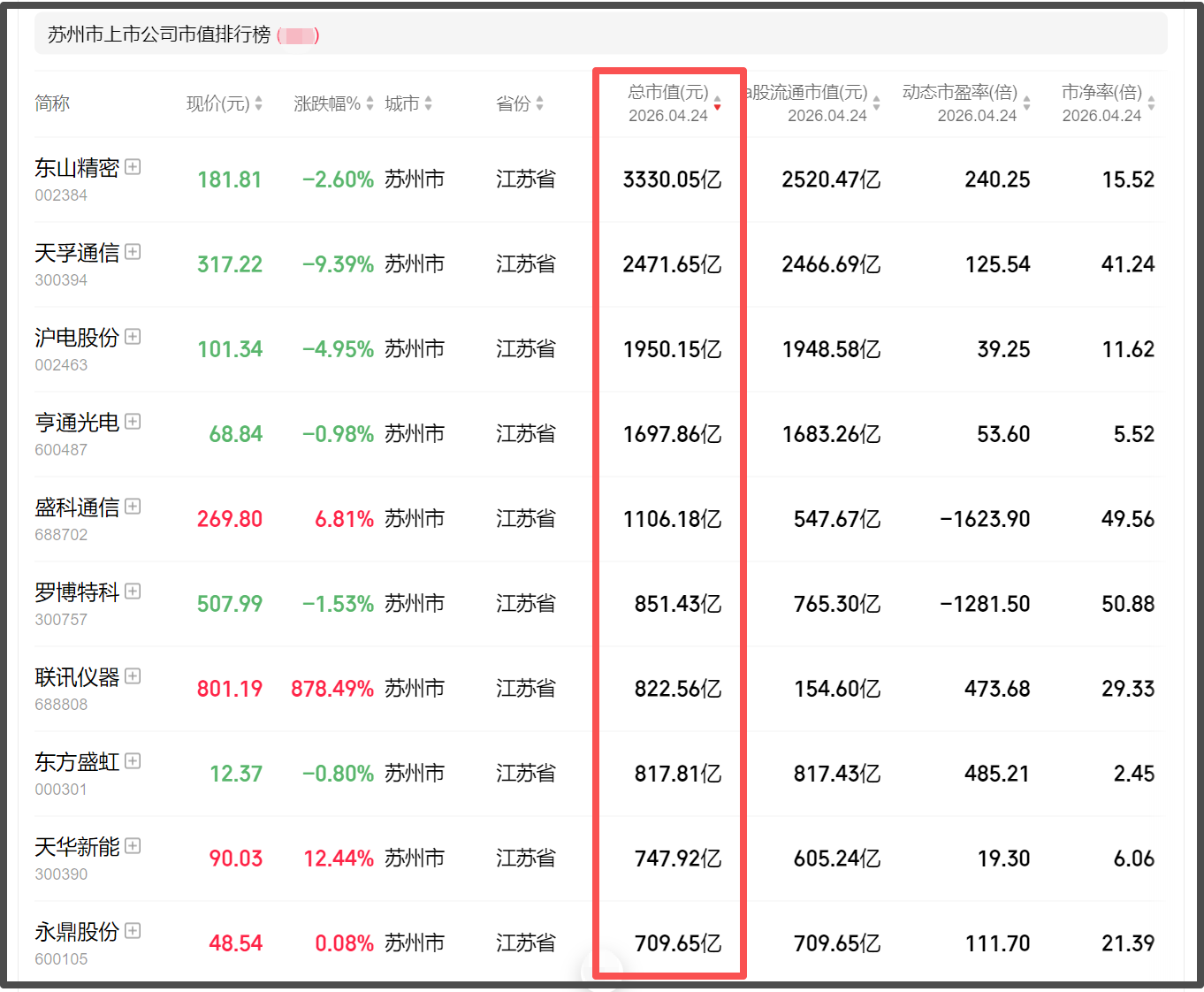Add 盛科通信 using its plus icon
The width and height of the screenshot is (1204, 992).
(133, 507)
